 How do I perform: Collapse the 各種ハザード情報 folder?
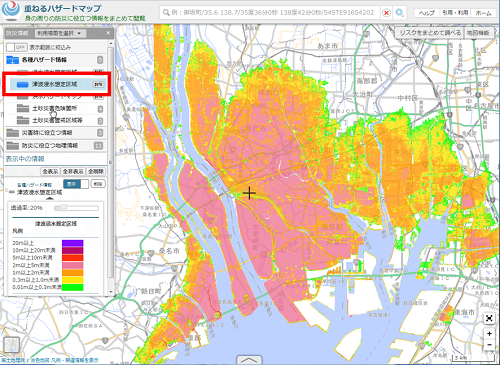click(x=55, y=60)
